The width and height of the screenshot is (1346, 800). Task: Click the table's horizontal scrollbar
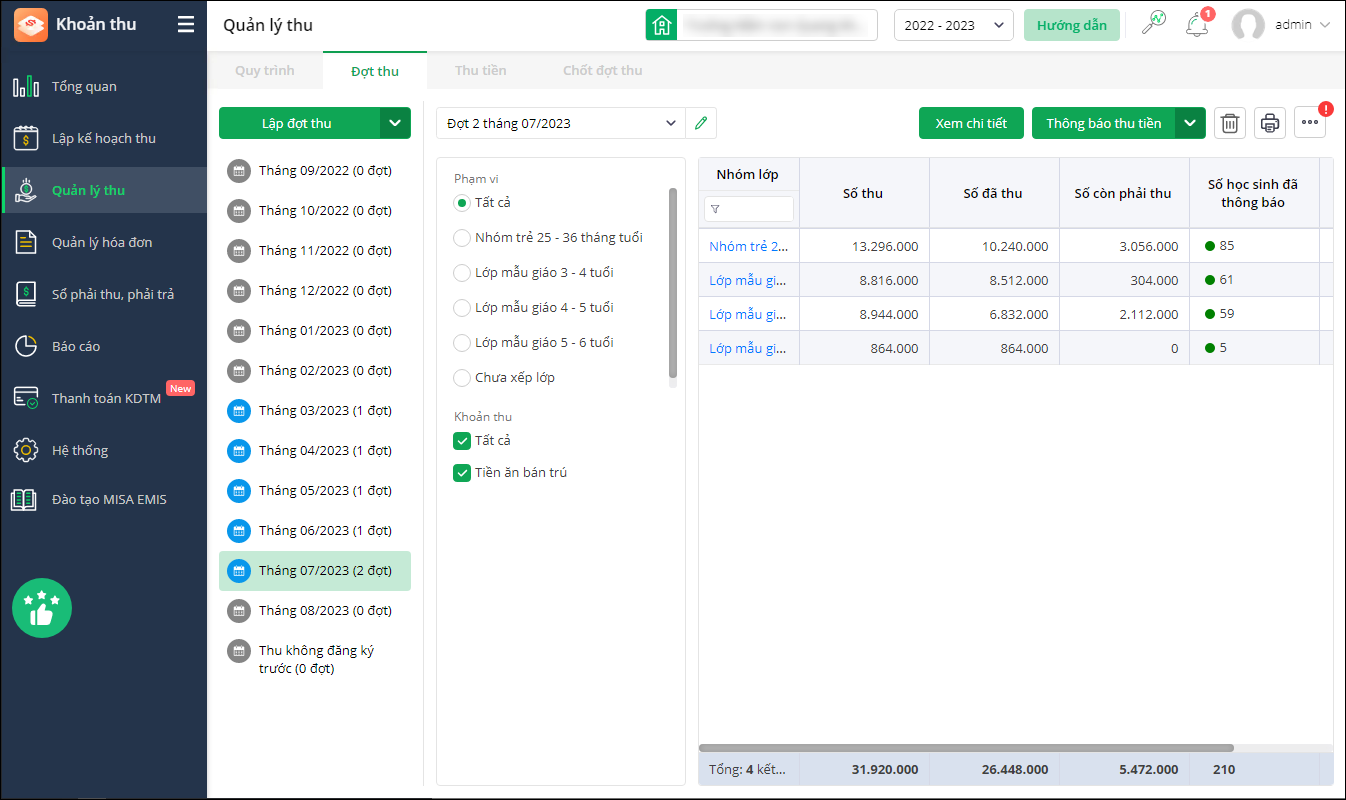965,748
